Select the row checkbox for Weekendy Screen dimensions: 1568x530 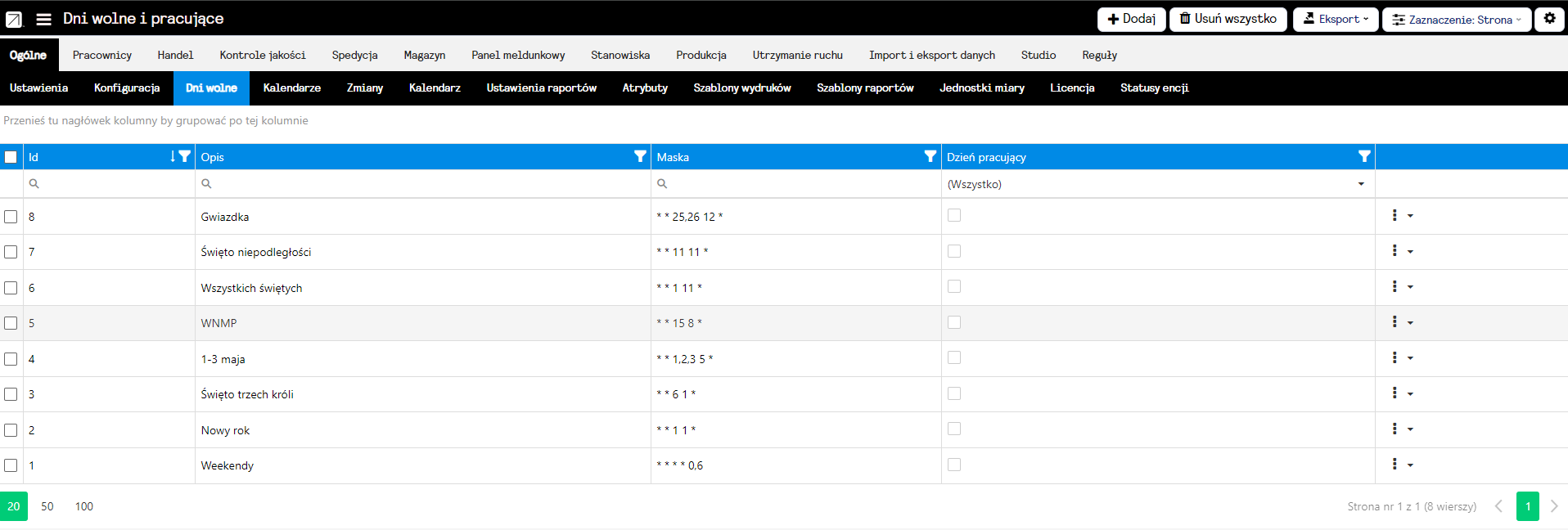[11, 465]
